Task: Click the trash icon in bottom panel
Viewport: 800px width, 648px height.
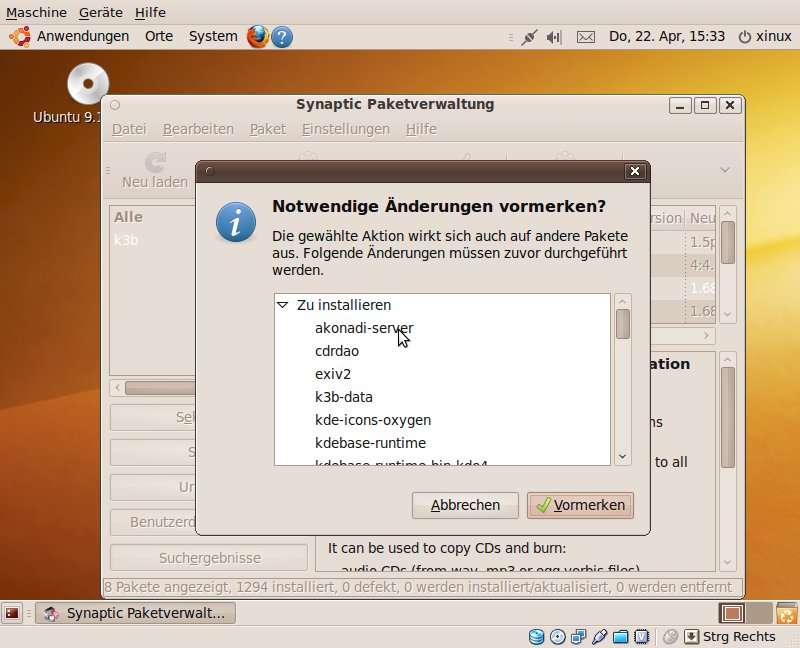Action: 786,613
